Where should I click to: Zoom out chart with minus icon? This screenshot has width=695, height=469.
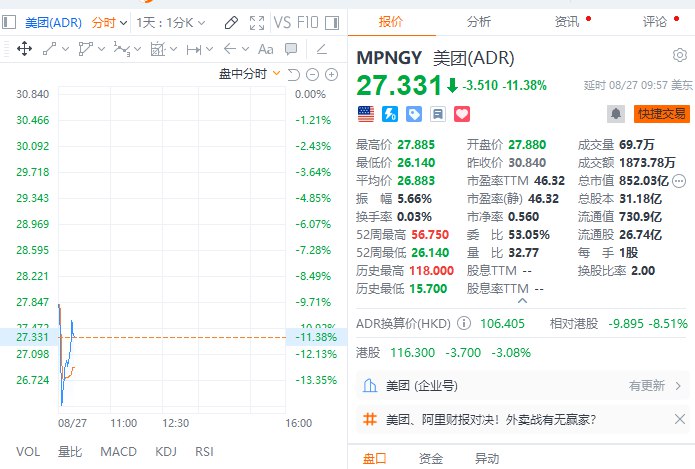tap(312, 74)
